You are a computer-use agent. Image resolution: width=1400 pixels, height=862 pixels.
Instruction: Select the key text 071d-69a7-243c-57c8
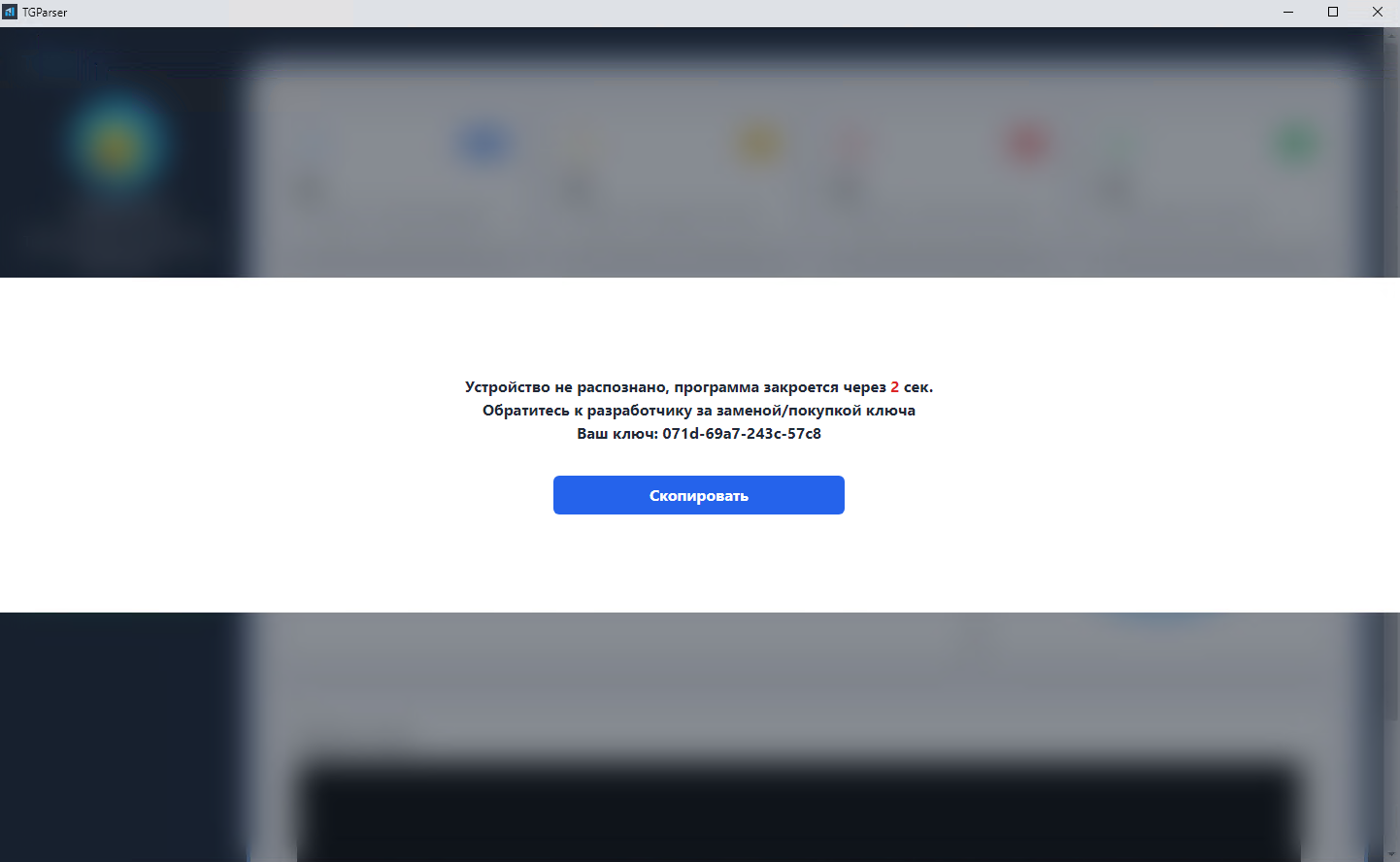click(742, 433)
